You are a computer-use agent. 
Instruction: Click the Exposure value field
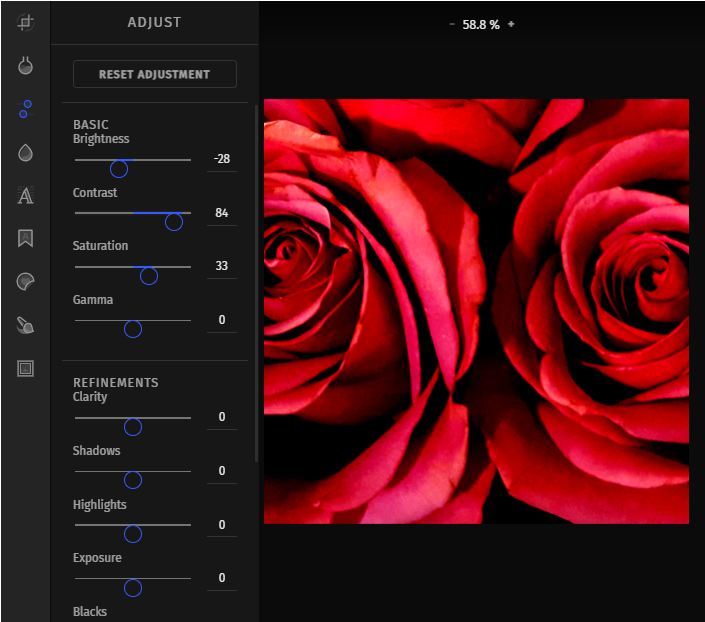click(x=222, y=578)
